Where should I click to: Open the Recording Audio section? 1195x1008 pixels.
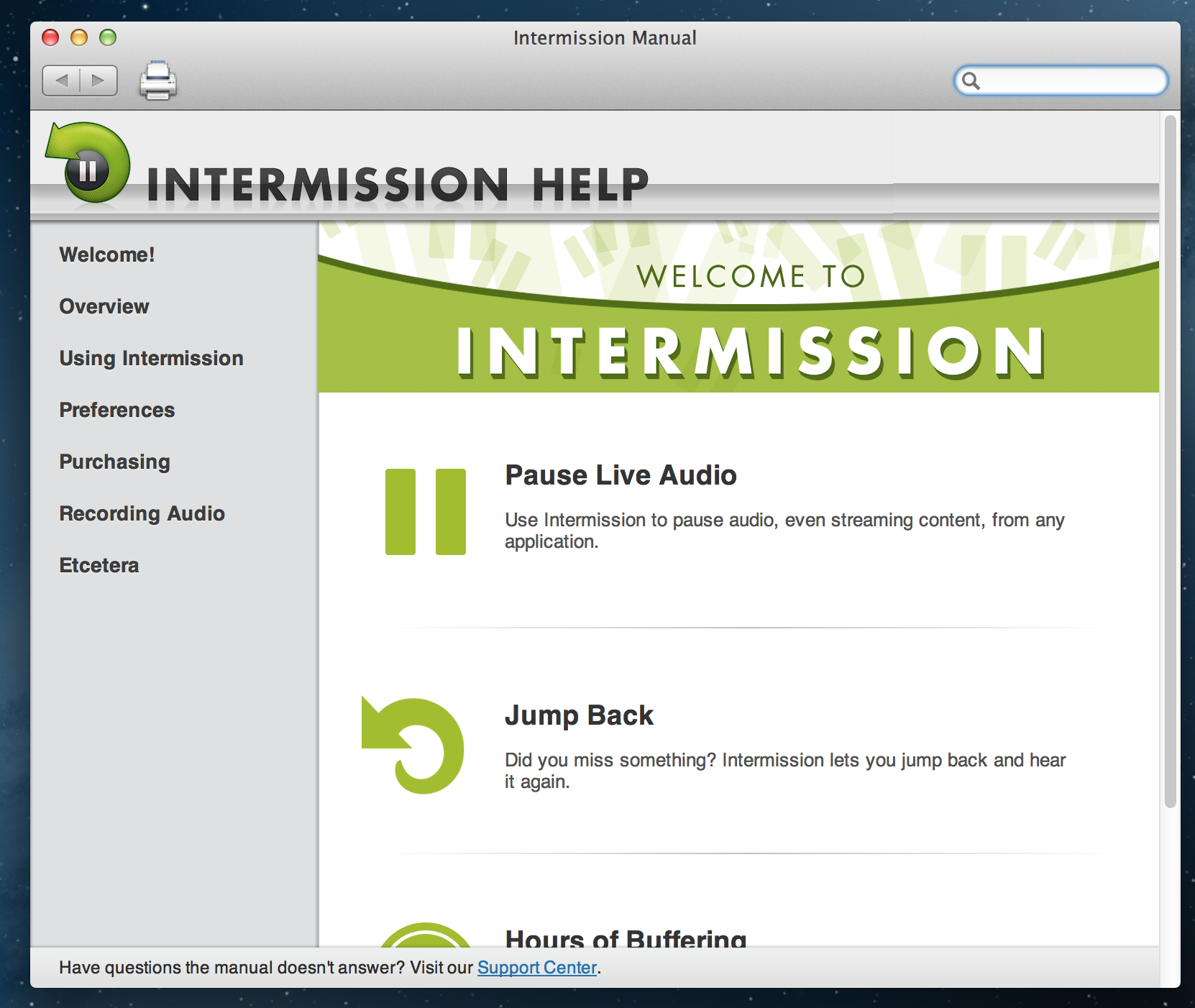click(x=142, y=513)
